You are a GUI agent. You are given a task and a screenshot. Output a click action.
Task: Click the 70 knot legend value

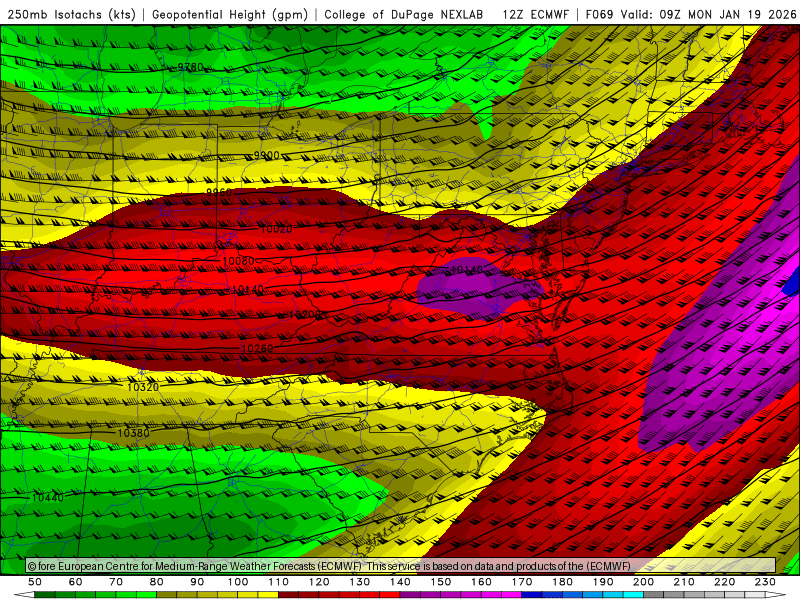pos(116,582)
